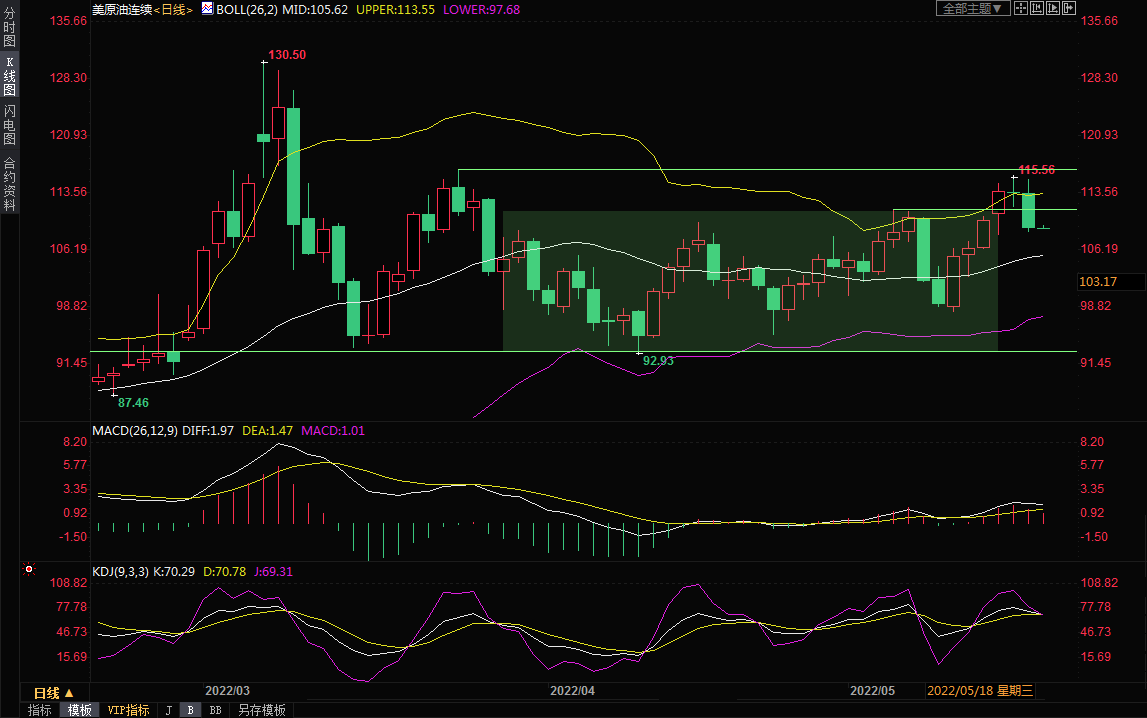The image size is (1147, 718).
Task: Click the play-forward chart icon
Action: (1053, 8)
